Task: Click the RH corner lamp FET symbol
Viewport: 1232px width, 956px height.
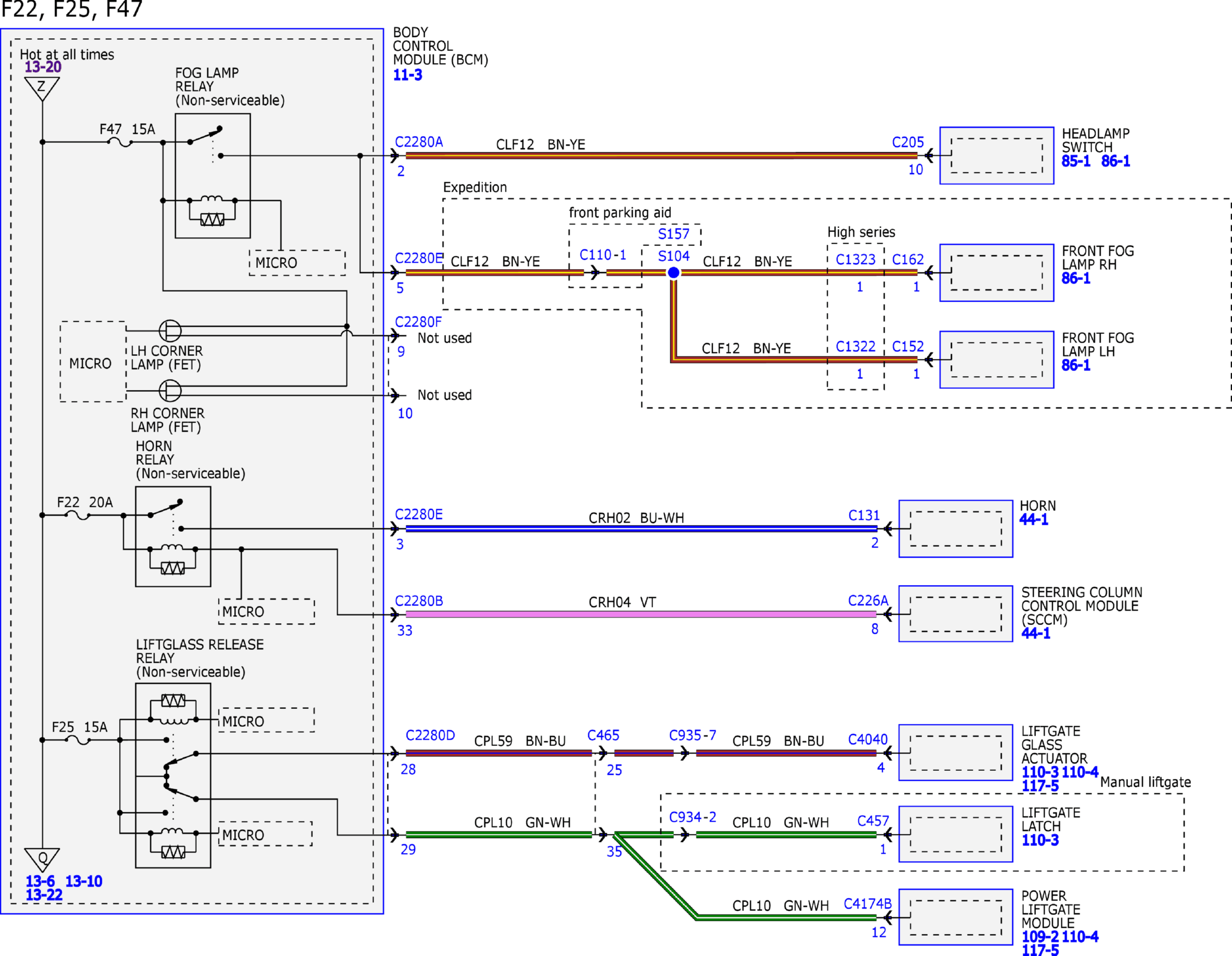Action: [x=170, y=391]
